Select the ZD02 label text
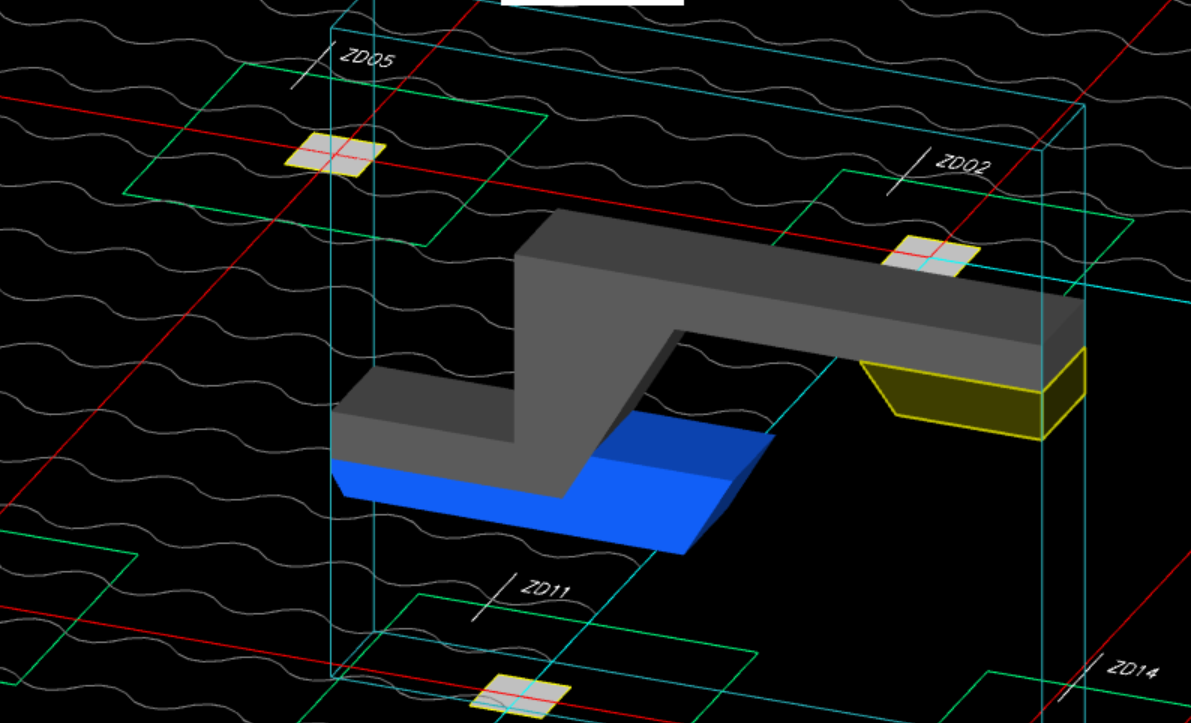This screenshot has width=1191, height=723. pyautogui.click(x=963, y=164)
